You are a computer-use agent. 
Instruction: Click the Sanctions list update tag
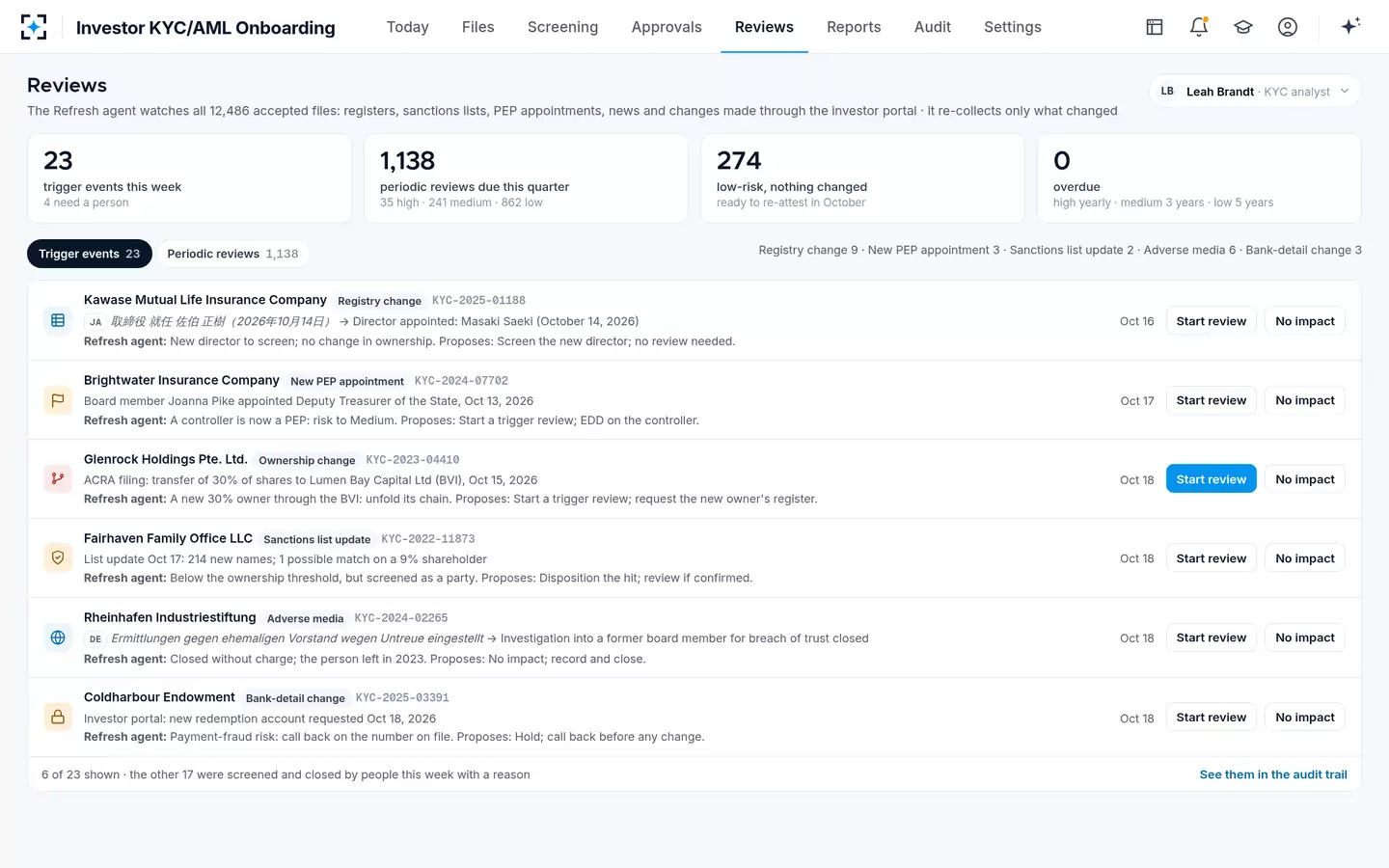[316, 539]
